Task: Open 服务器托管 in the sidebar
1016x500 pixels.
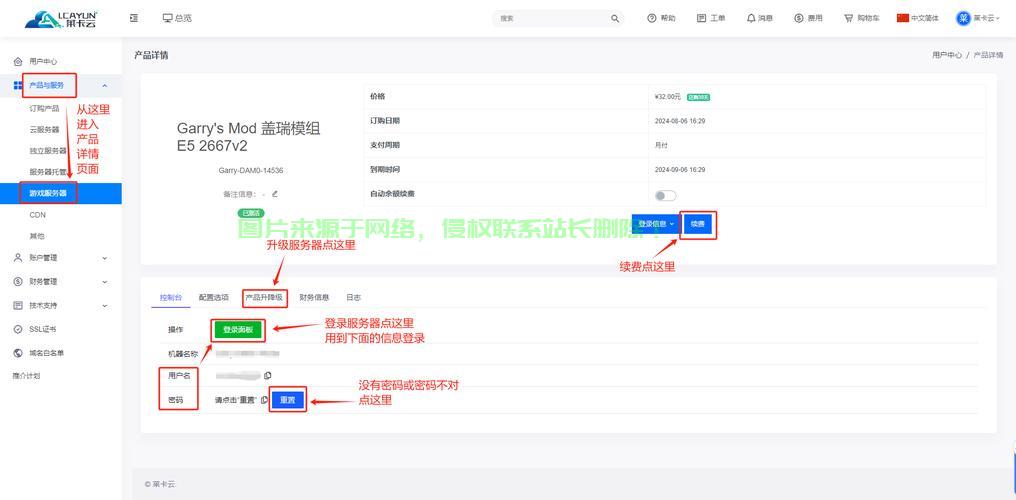Action: tap(48, 172)
